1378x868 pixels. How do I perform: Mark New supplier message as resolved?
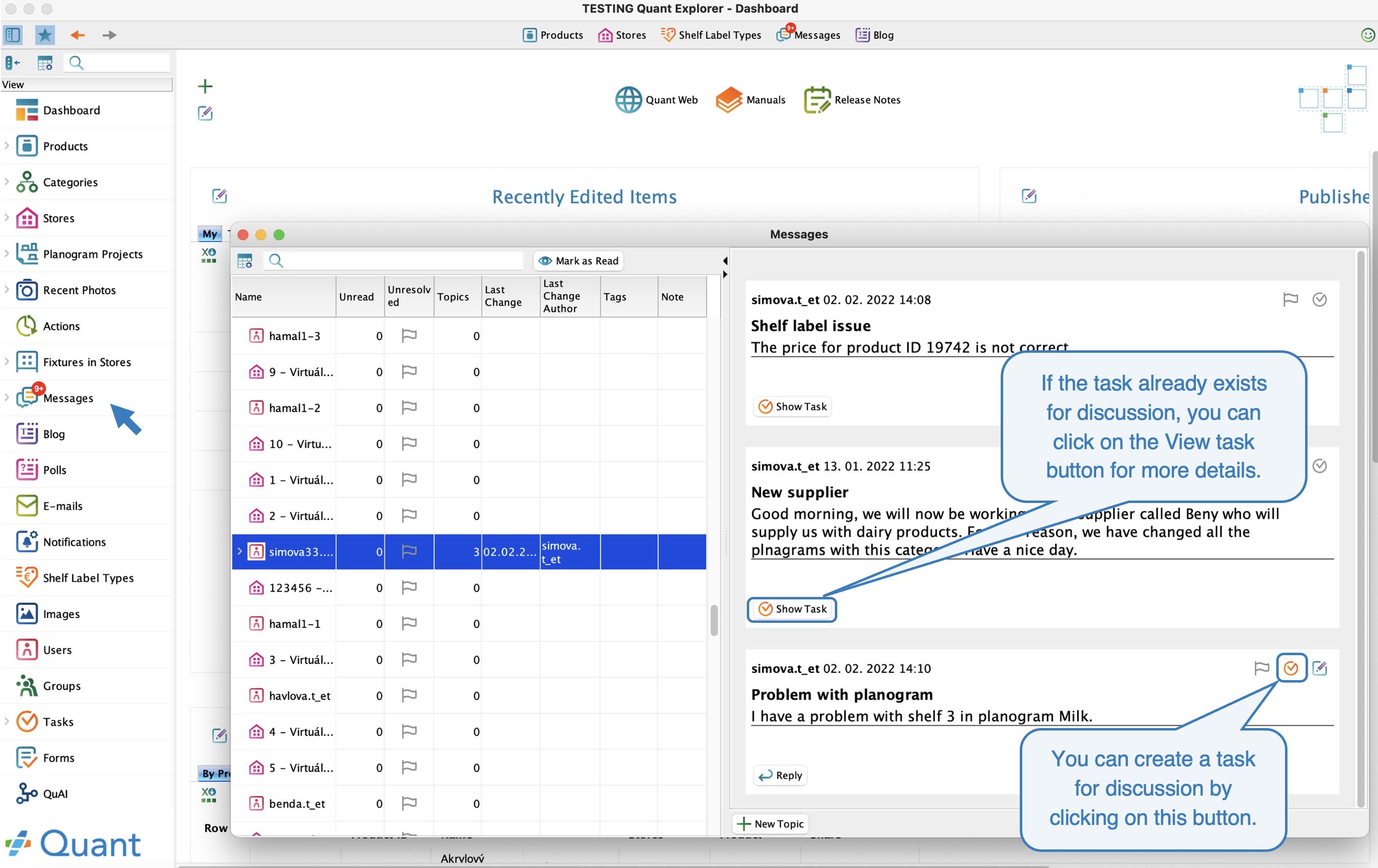click(1320, 466)
